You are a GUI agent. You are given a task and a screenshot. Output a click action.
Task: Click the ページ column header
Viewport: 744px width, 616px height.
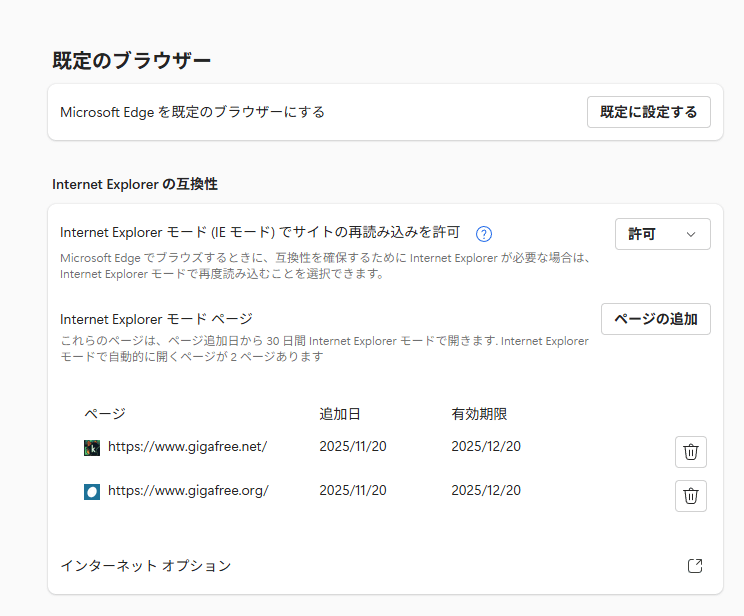click(x=104, y=414)
